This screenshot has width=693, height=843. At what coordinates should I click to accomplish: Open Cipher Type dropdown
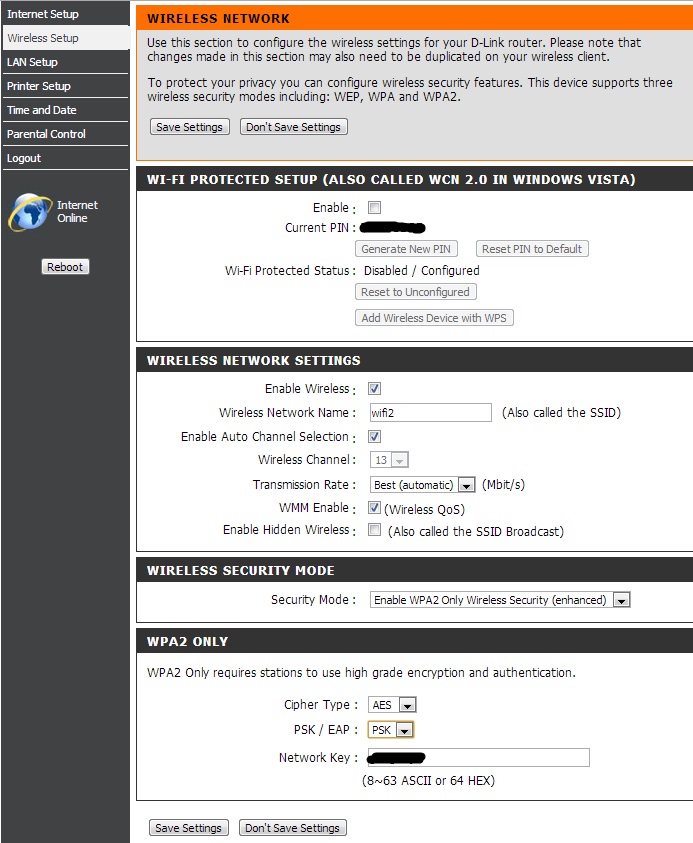coord(392,705)
